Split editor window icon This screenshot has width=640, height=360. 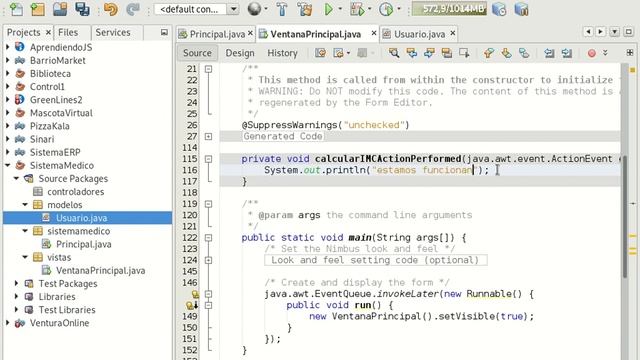coord(630,53)
